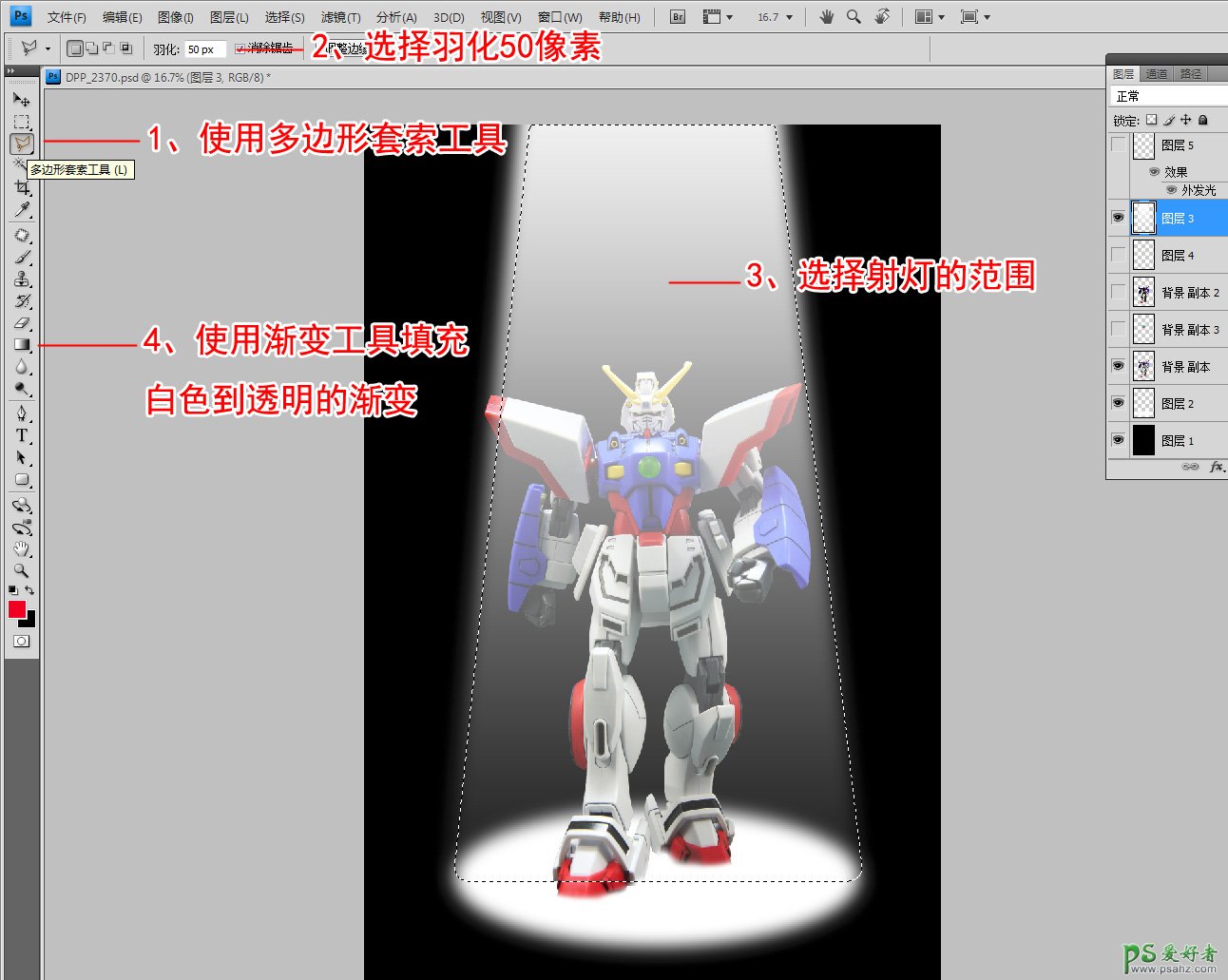Click the red foreground color swatch
The width and height of the screenshot is (1228, 980).
[x=16, y=609]
